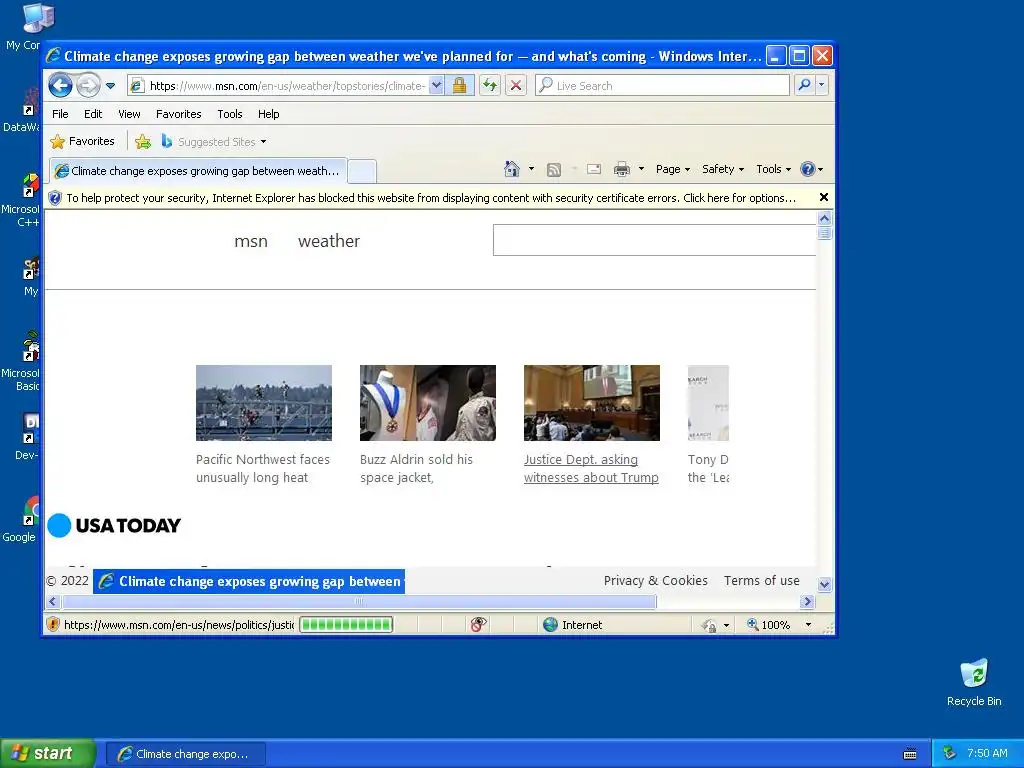Click the magnifier search button
Screen dimensions: 1024x768
pyautogui.click(x=805, y=85)
